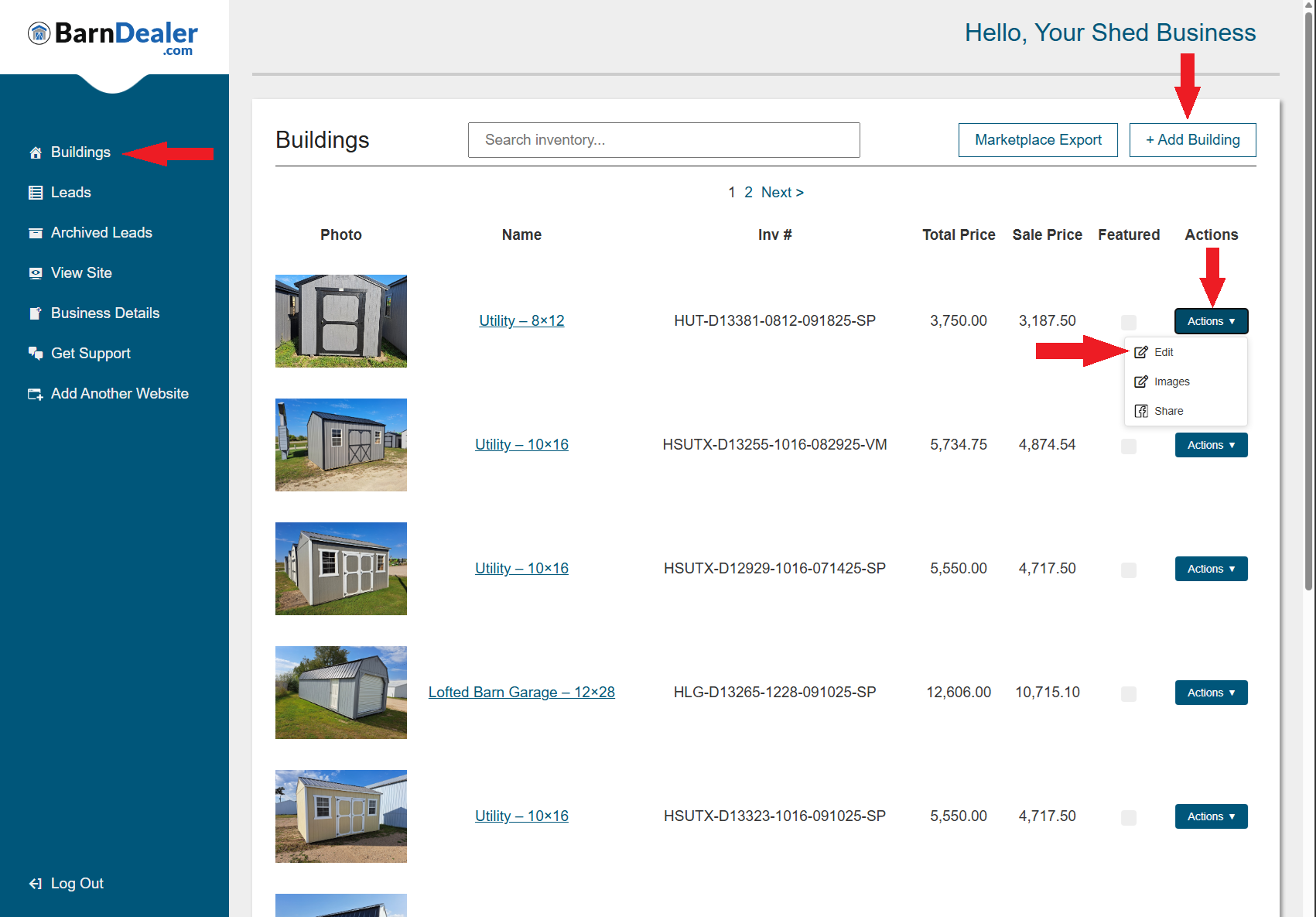Open Actions dropdown for Lofted Barn Garage
Image resolution: width=1316 pixels, height=917 pixels.
point(1211,693)
